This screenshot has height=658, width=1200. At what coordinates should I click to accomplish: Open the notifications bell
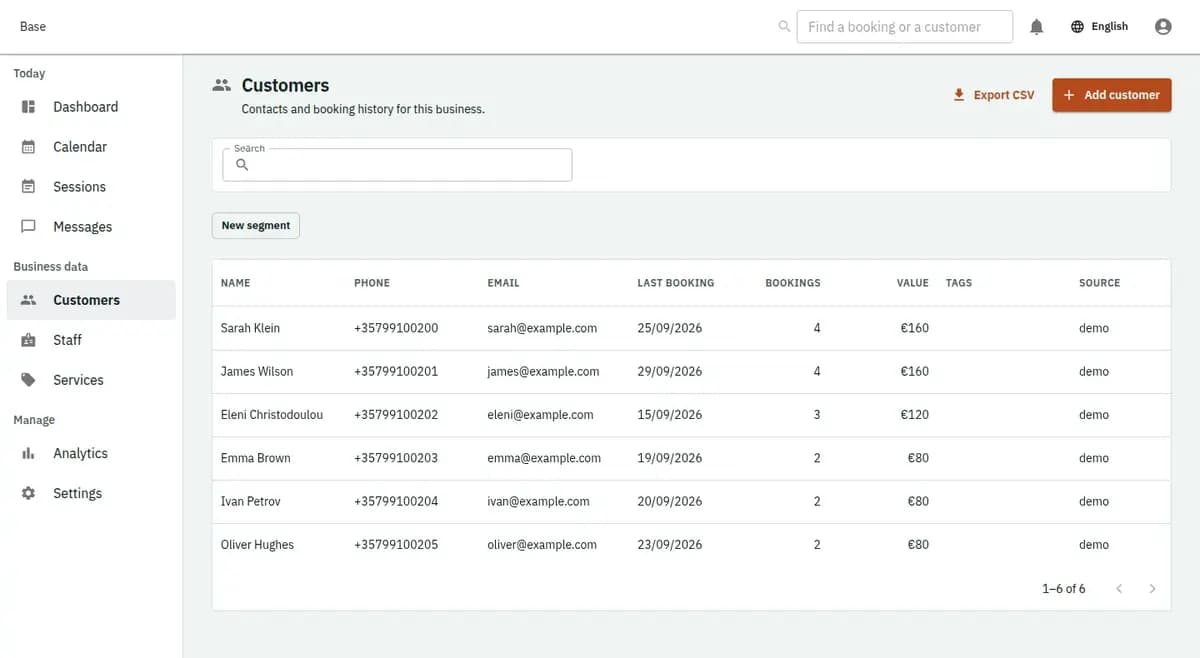click(1037, 27)
